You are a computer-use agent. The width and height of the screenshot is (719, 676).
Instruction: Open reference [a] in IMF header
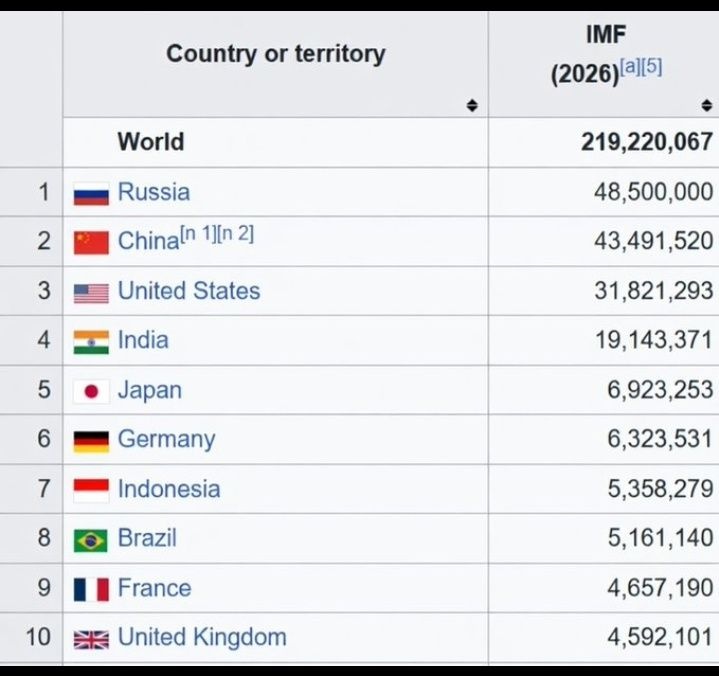click(630, 68)
